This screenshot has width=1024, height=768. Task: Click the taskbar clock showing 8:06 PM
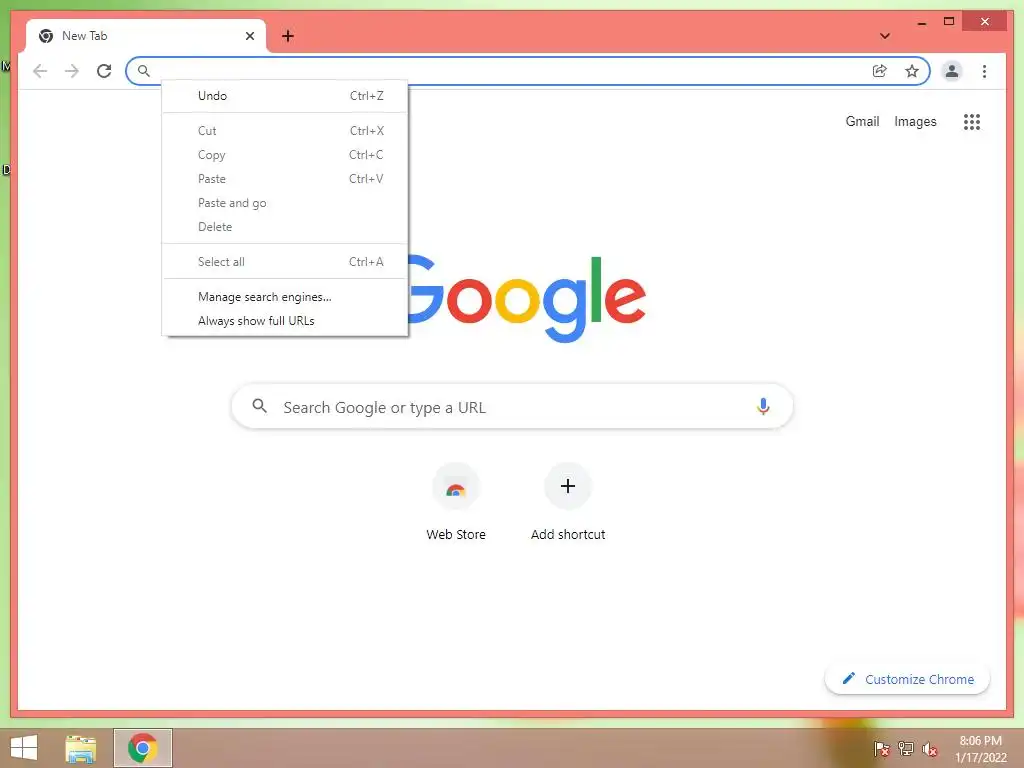click(980, 749)
